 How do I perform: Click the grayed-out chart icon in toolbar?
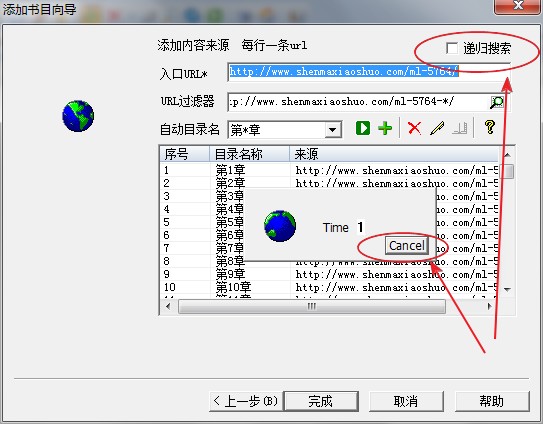[x=460, y=128]
